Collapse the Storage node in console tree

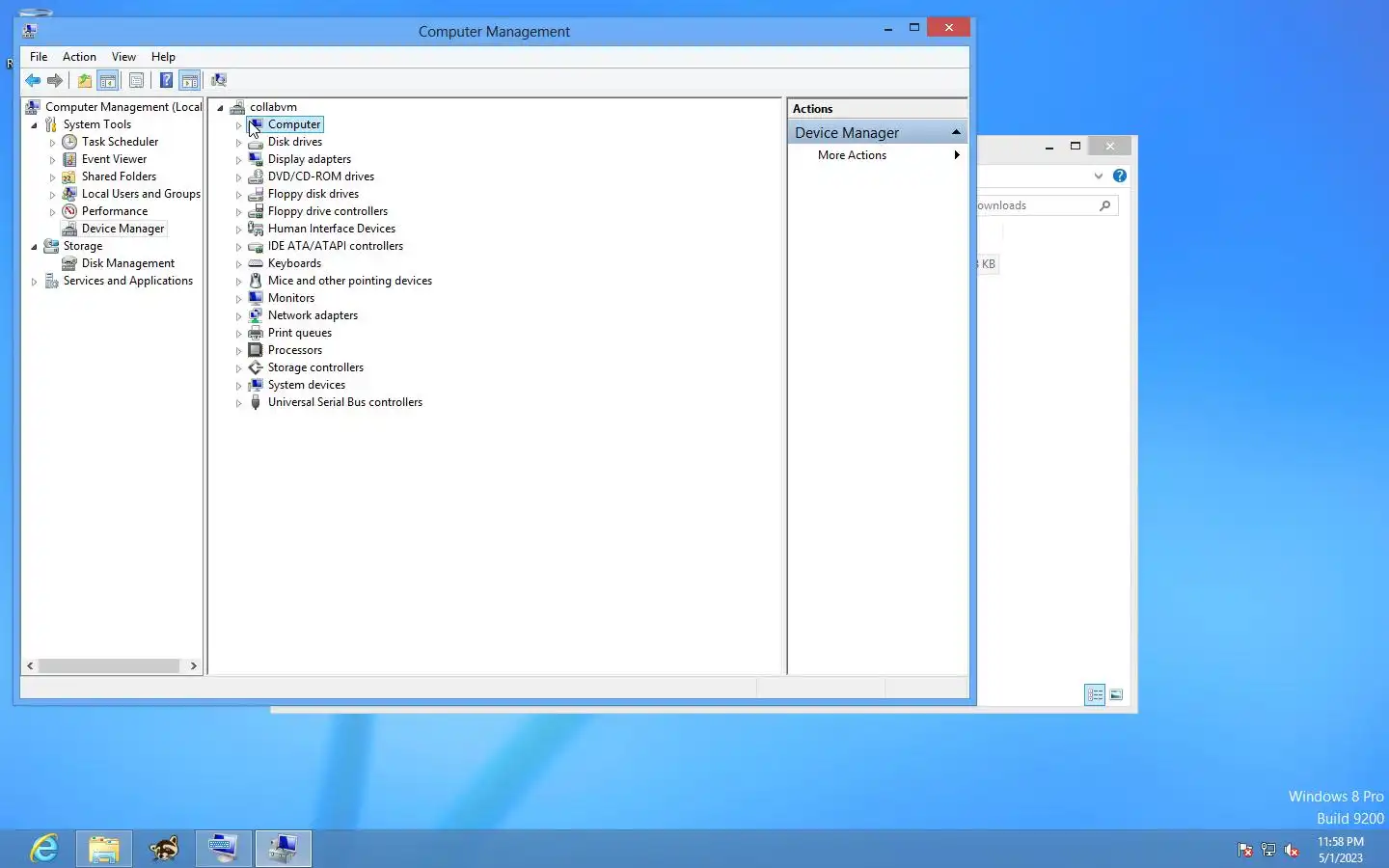click(35, 247)
